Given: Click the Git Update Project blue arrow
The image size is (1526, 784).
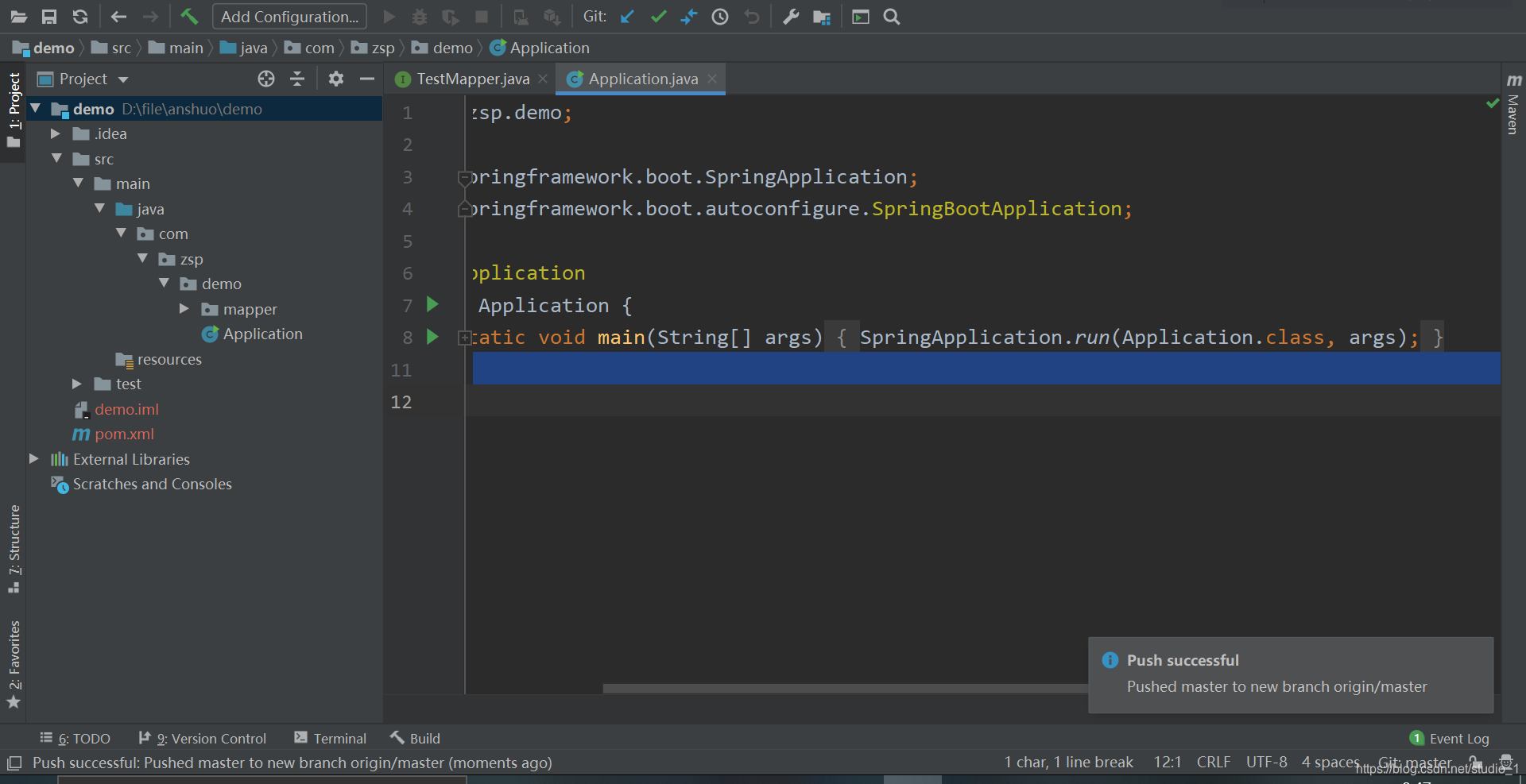Looking at the screenshot, I should click(x=627, y=17).
